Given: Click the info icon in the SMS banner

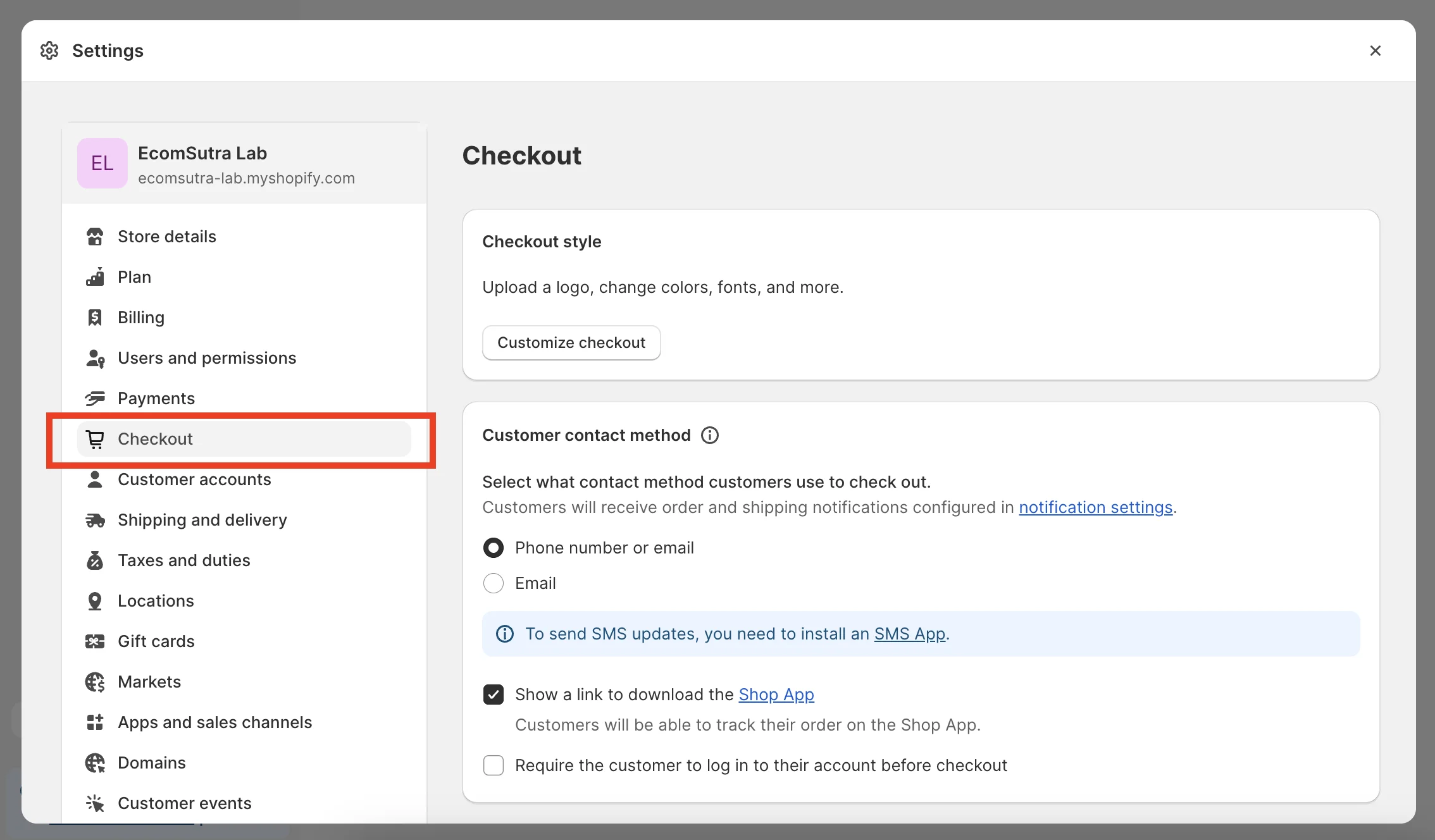Looking at the screenshot, I should click(x=505, y=634).
